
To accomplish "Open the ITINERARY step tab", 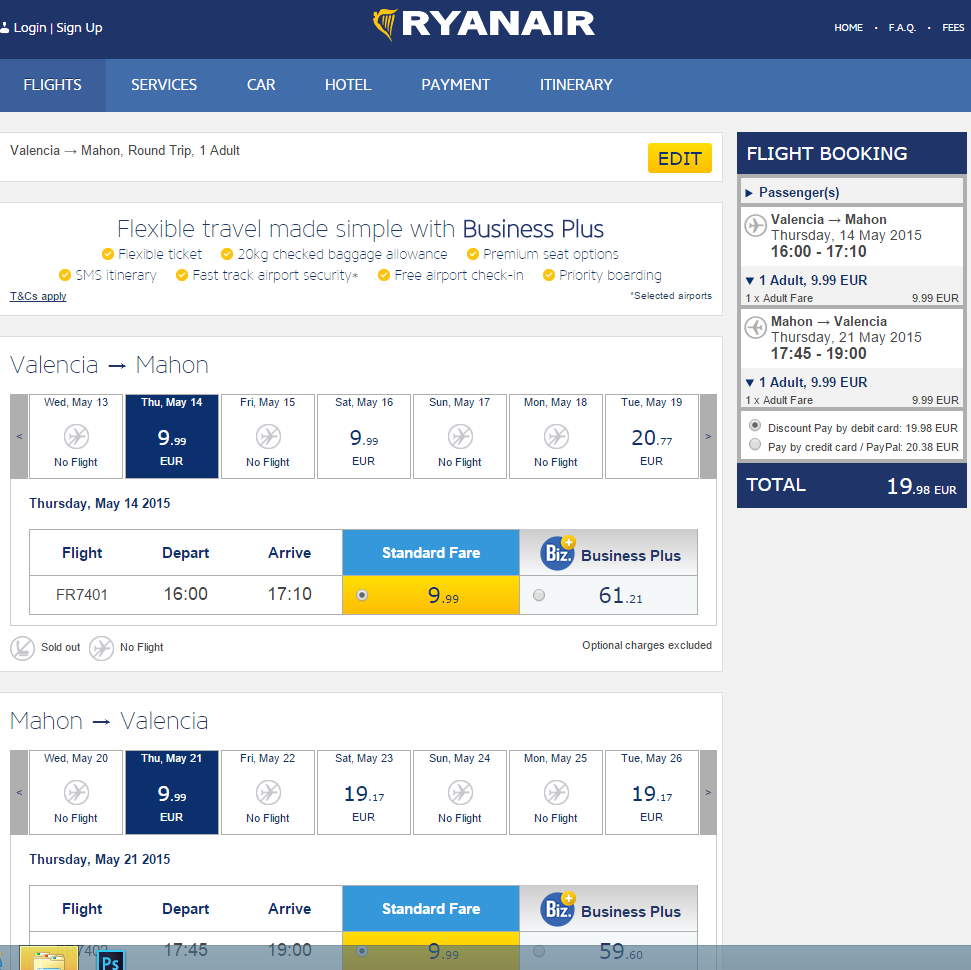I will (576, 85).
